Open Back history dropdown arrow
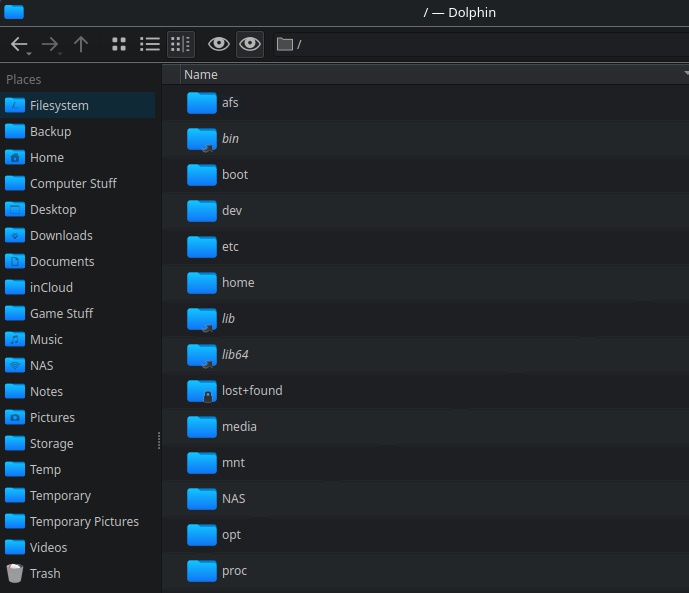Image resolution: width=689 pixels, height=593 pixels. 29,54
